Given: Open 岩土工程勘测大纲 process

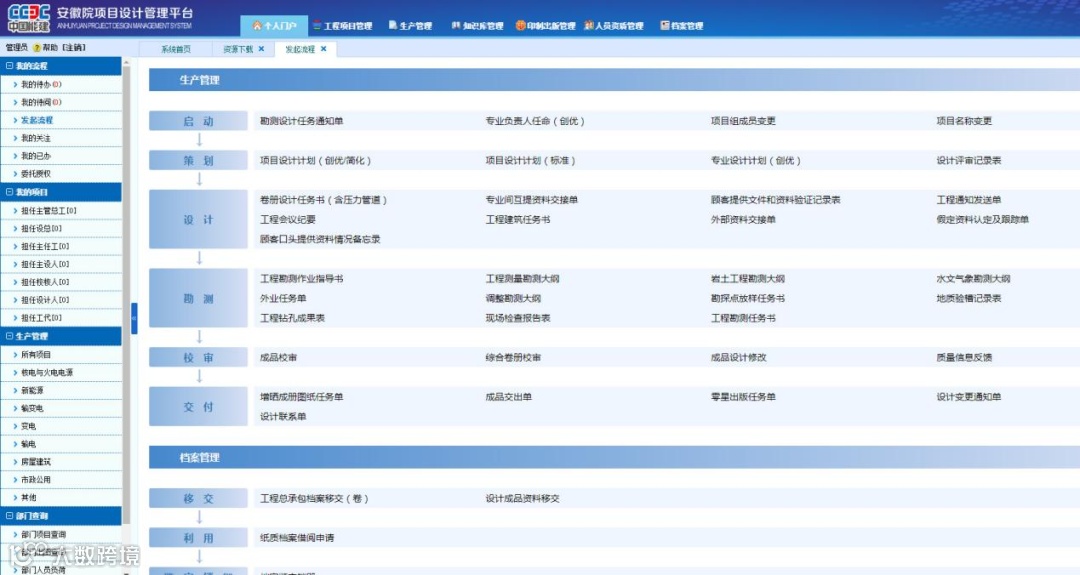Looking at the screenshot, I should click(747, 279).
